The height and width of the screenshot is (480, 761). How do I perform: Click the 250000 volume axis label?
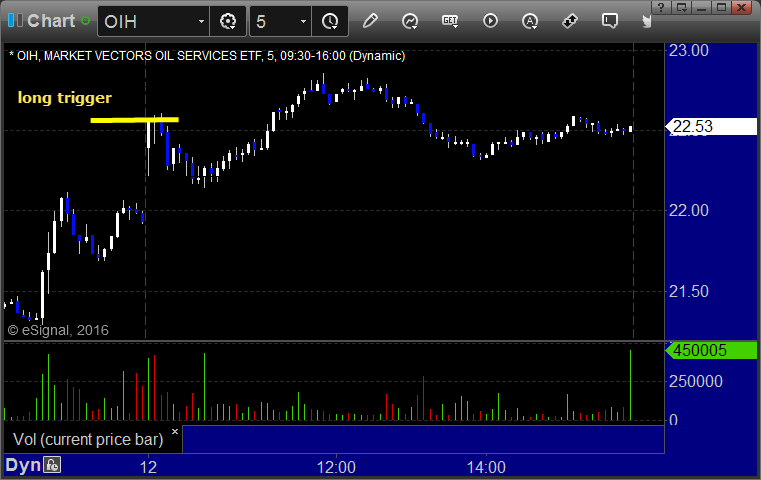[x=696, y=381]
